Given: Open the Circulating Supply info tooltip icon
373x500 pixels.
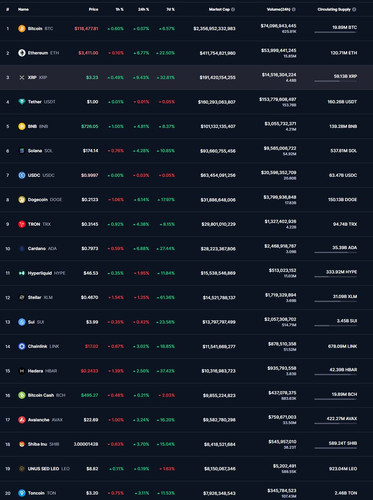Looking at the screenshot, I should [x=354, y=9].
